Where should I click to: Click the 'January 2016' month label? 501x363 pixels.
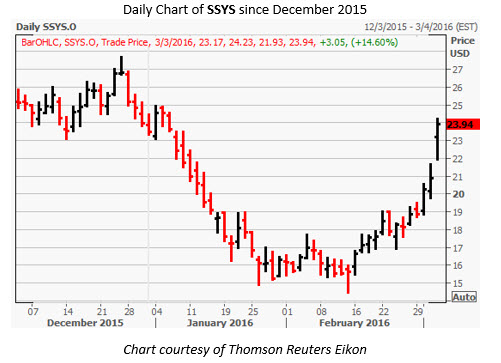click(x=220, y=323)
